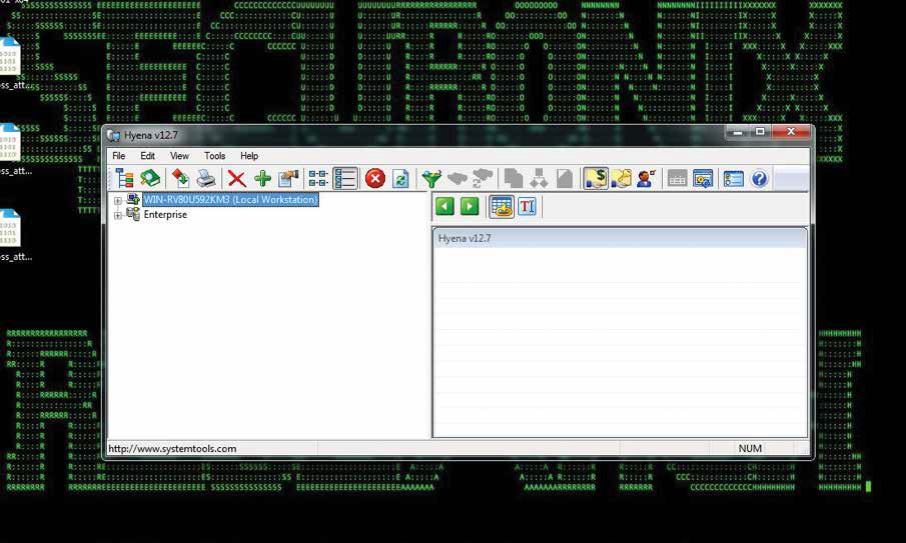Screen dimensions: 906x543
Task: Toggle the highlighted list view toolbar button
Action: (346, 179)
